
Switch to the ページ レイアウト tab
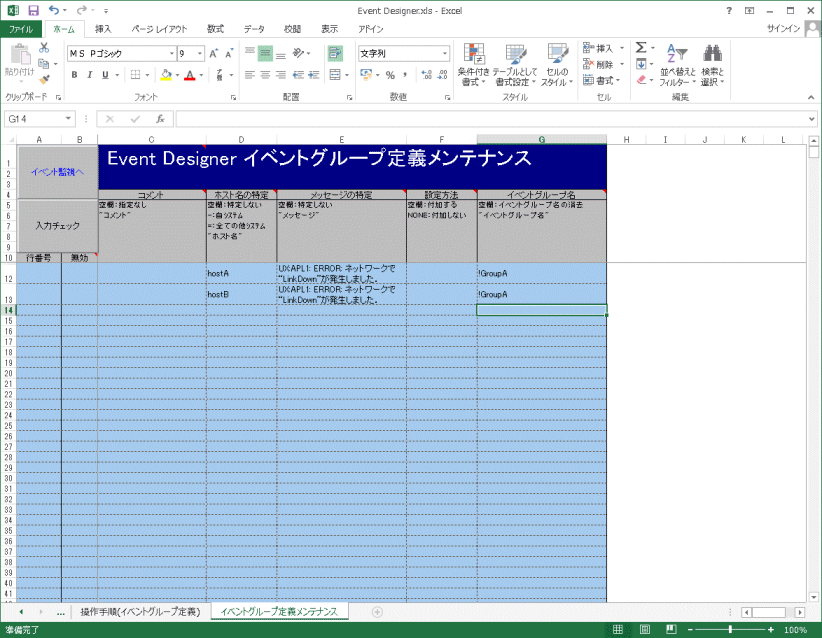159,29
